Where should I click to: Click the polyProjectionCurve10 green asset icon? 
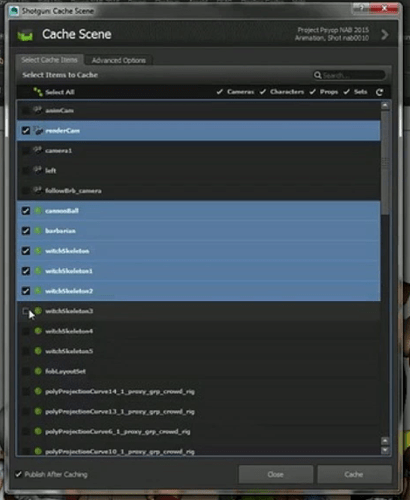[x=38, y=451]
